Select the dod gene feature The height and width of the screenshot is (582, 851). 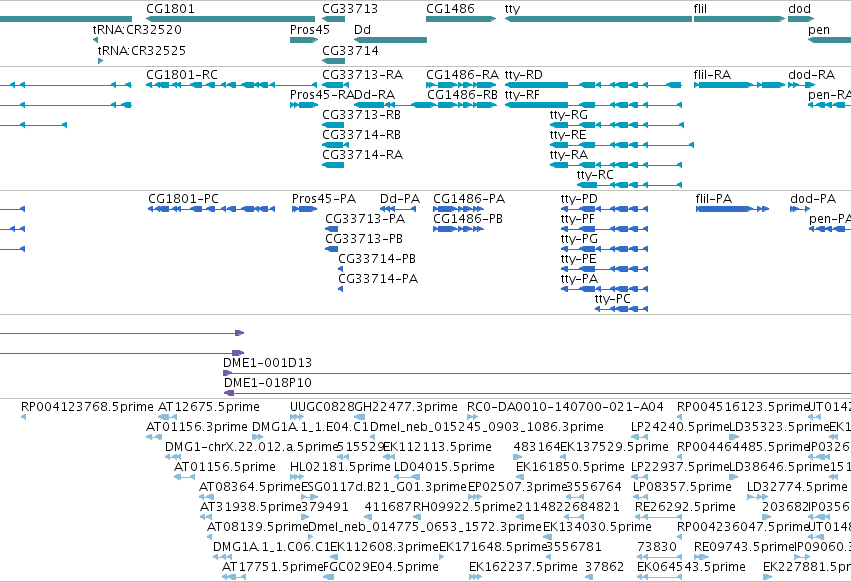[801, 19]
